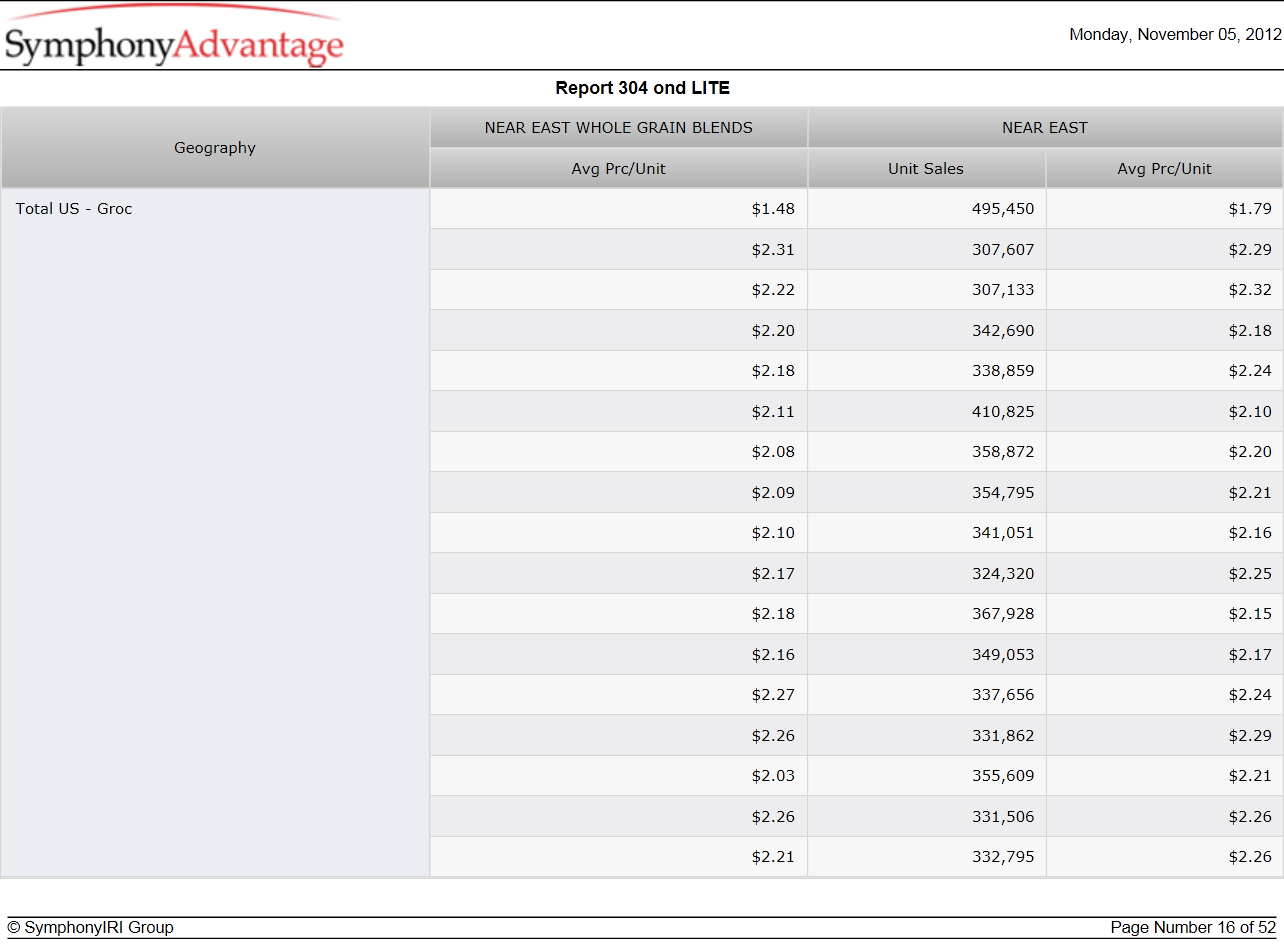1284x946 pixels.
Task: Click the 355,609 unit sales cell
Action: tap(926, 776)
